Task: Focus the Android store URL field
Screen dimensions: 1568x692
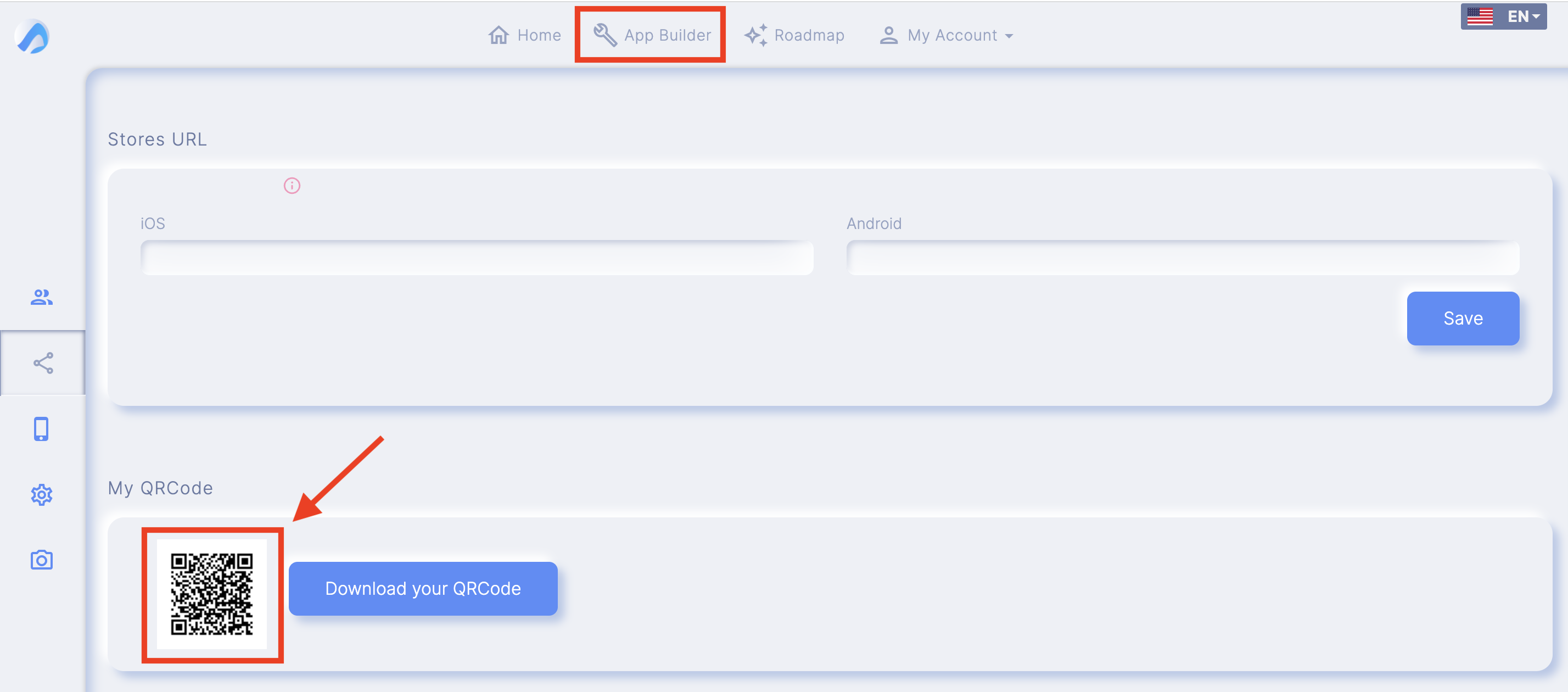Action: pos(1183,258)
